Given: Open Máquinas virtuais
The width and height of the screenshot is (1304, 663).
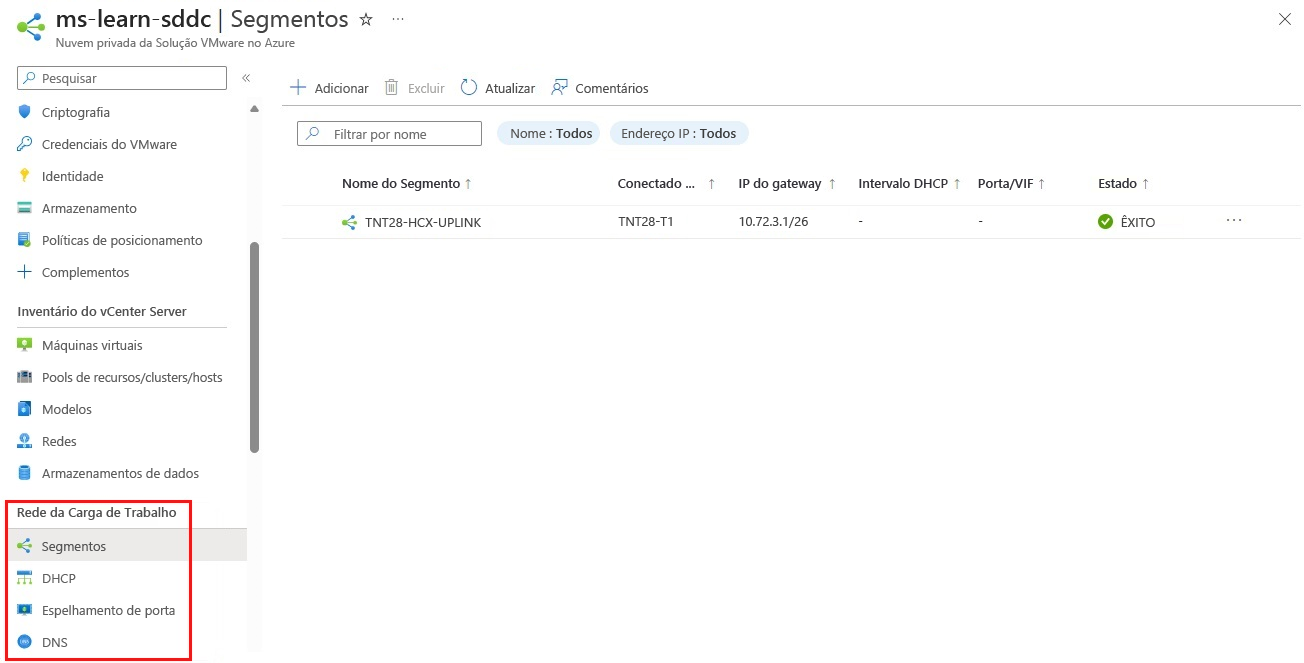Looking at the screenshot, I should [x=92, y=345].
